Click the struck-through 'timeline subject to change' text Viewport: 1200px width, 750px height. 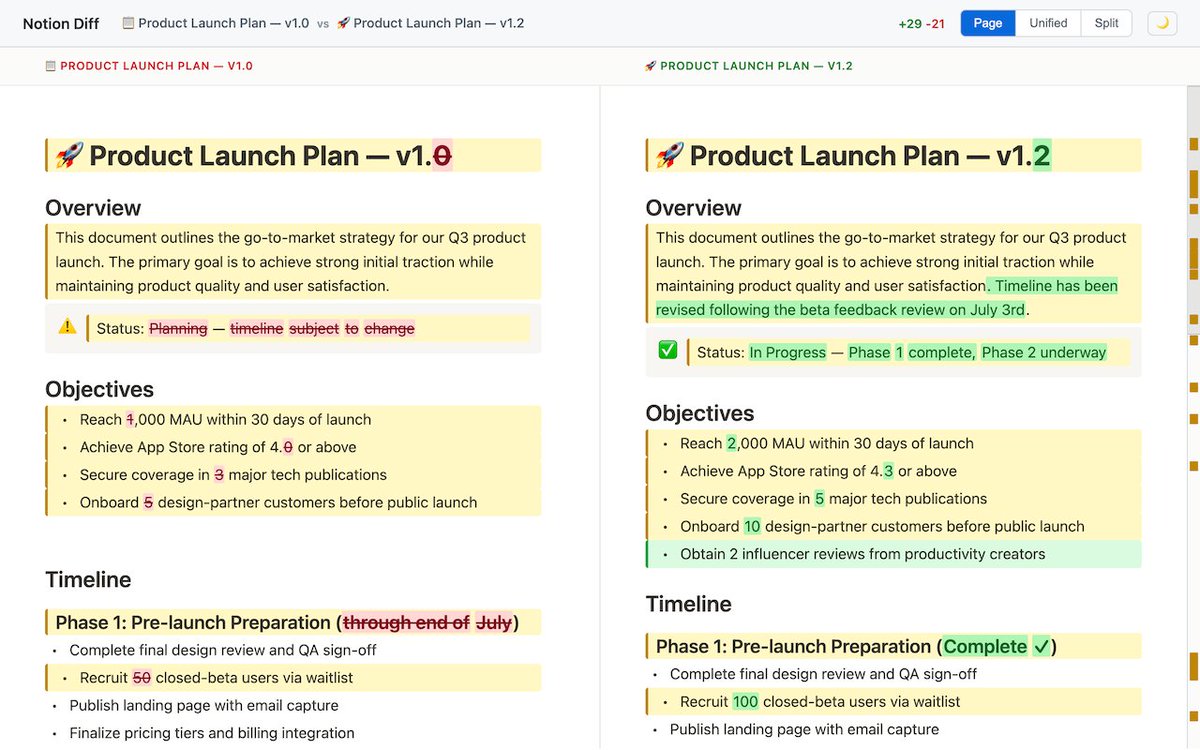pos(322,328)
